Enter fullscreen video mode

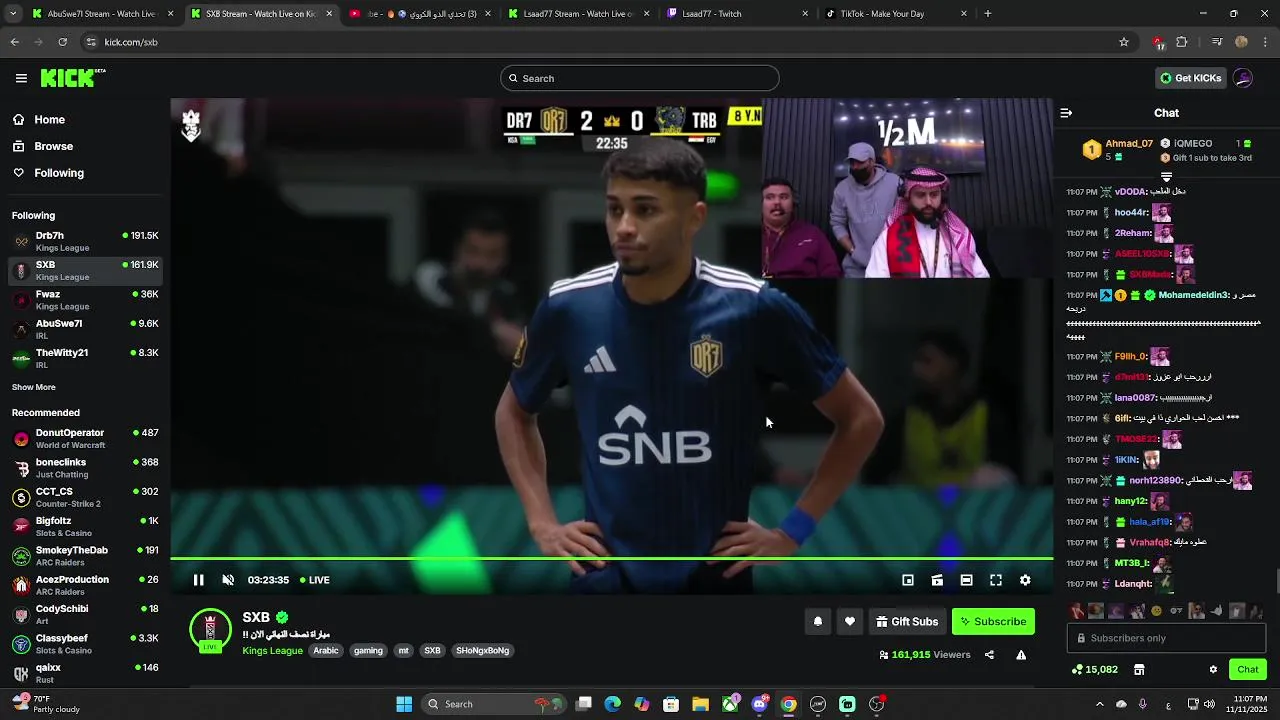[996, 580]
